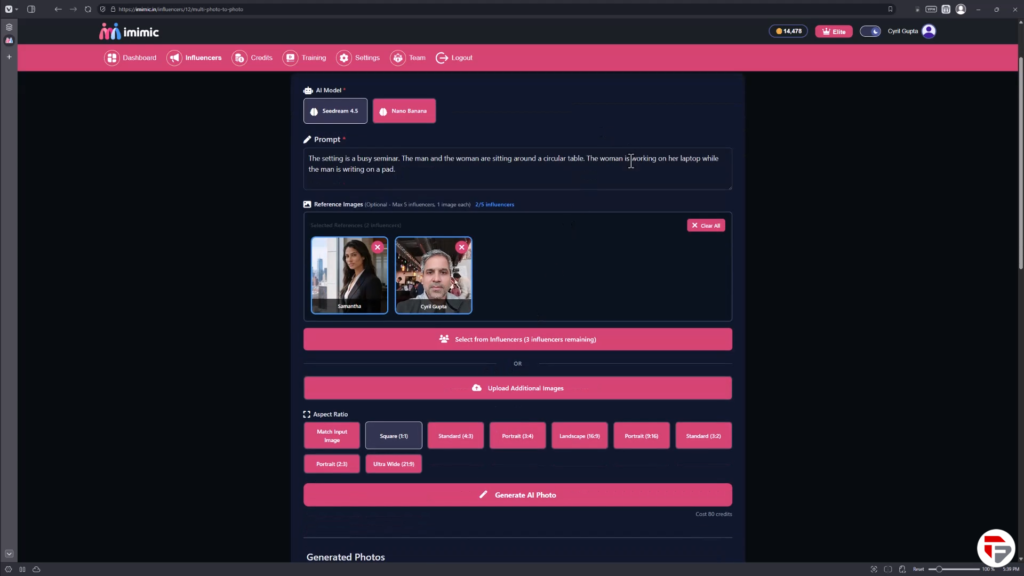
Task: Click the Training icon in navbar
Action: tap(290, 58)
